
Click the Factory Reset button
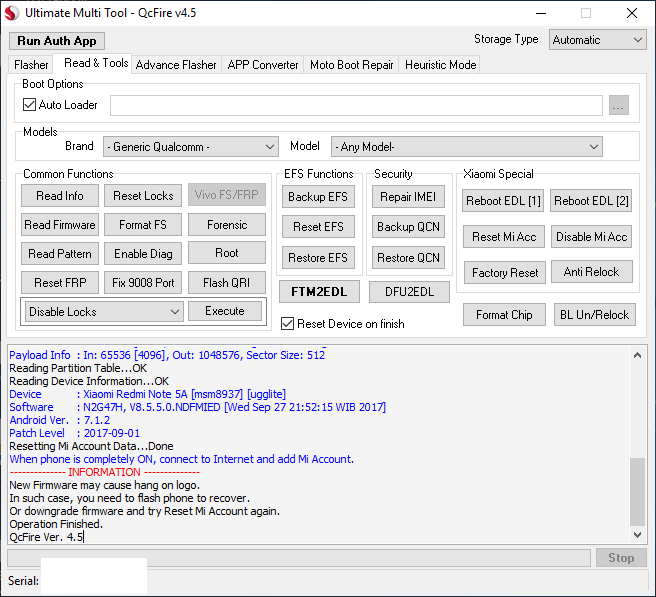[x=505, y=273]
